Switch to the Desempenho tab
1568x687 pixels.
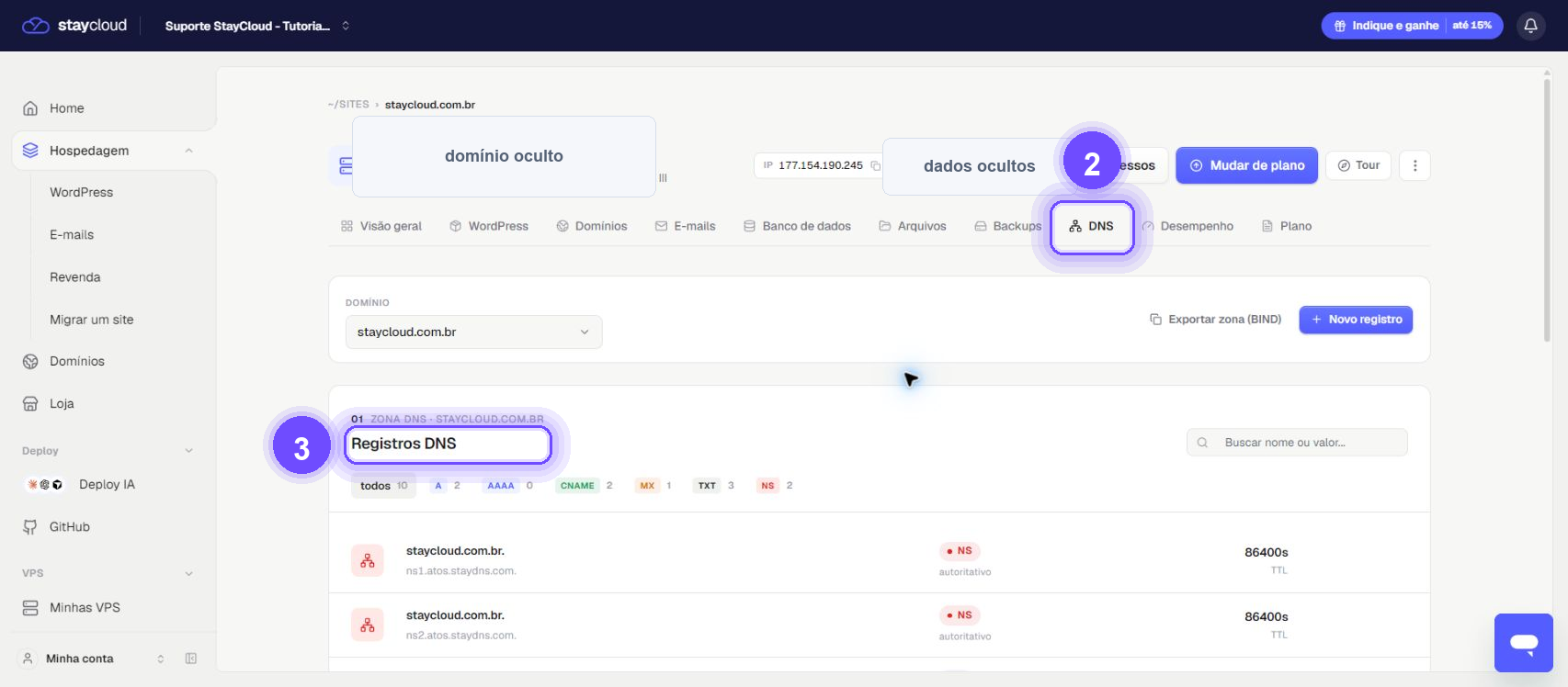click(x=1187, y=226)
